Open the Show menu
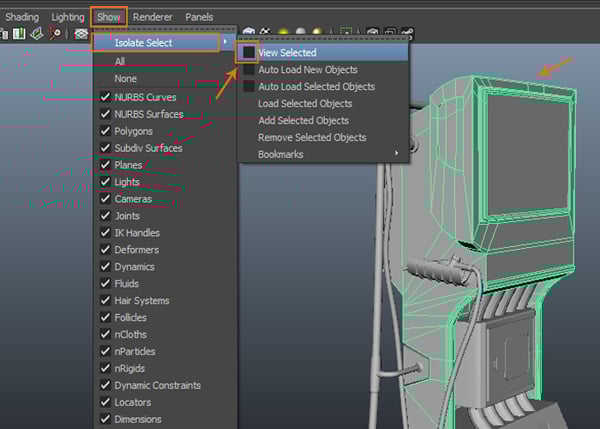600x429 pixels. click(x=108, y=17)
